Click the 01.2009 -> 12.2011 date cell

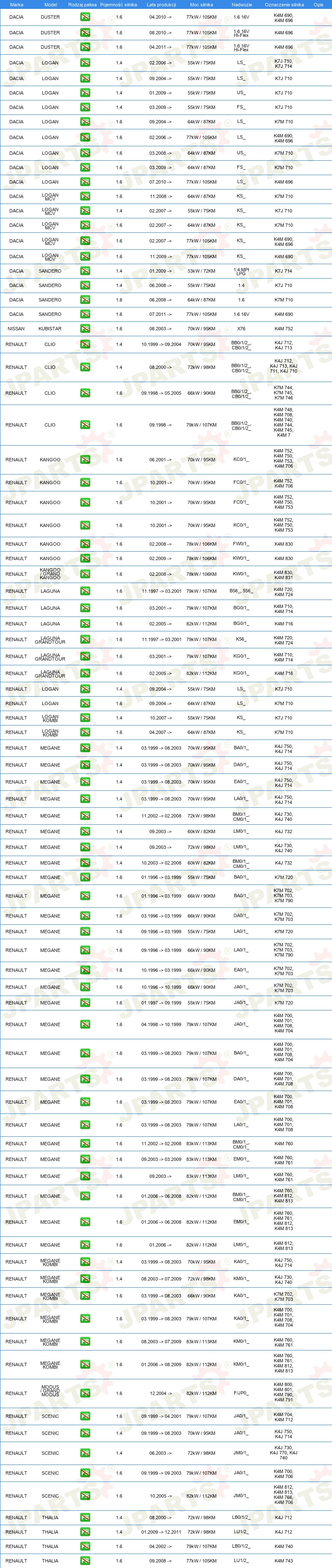[161, 1532]
